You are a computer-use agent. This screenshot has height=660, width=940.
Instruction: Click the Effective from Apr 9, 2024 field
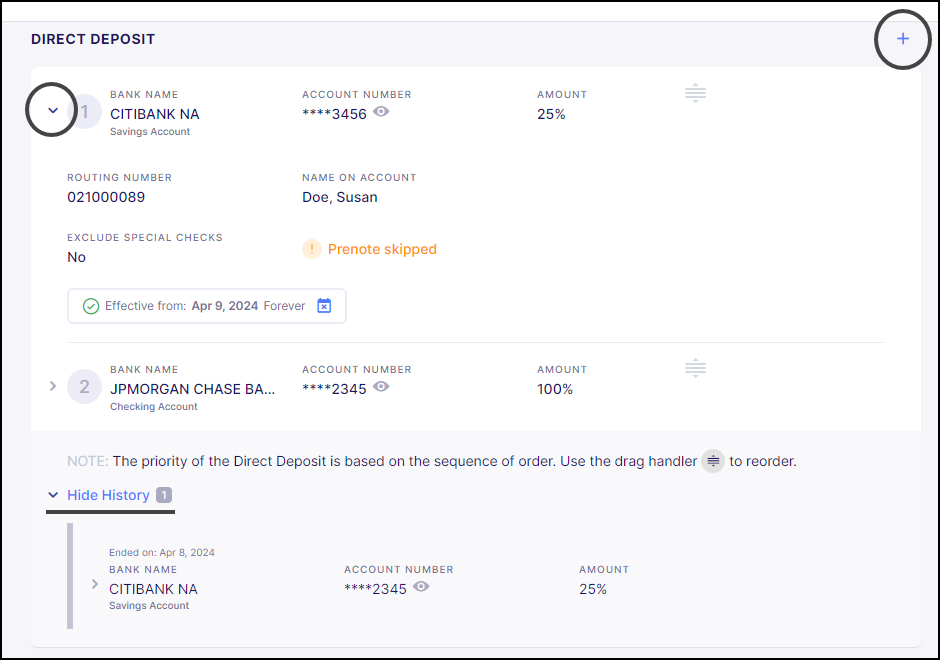click(205, 306)
